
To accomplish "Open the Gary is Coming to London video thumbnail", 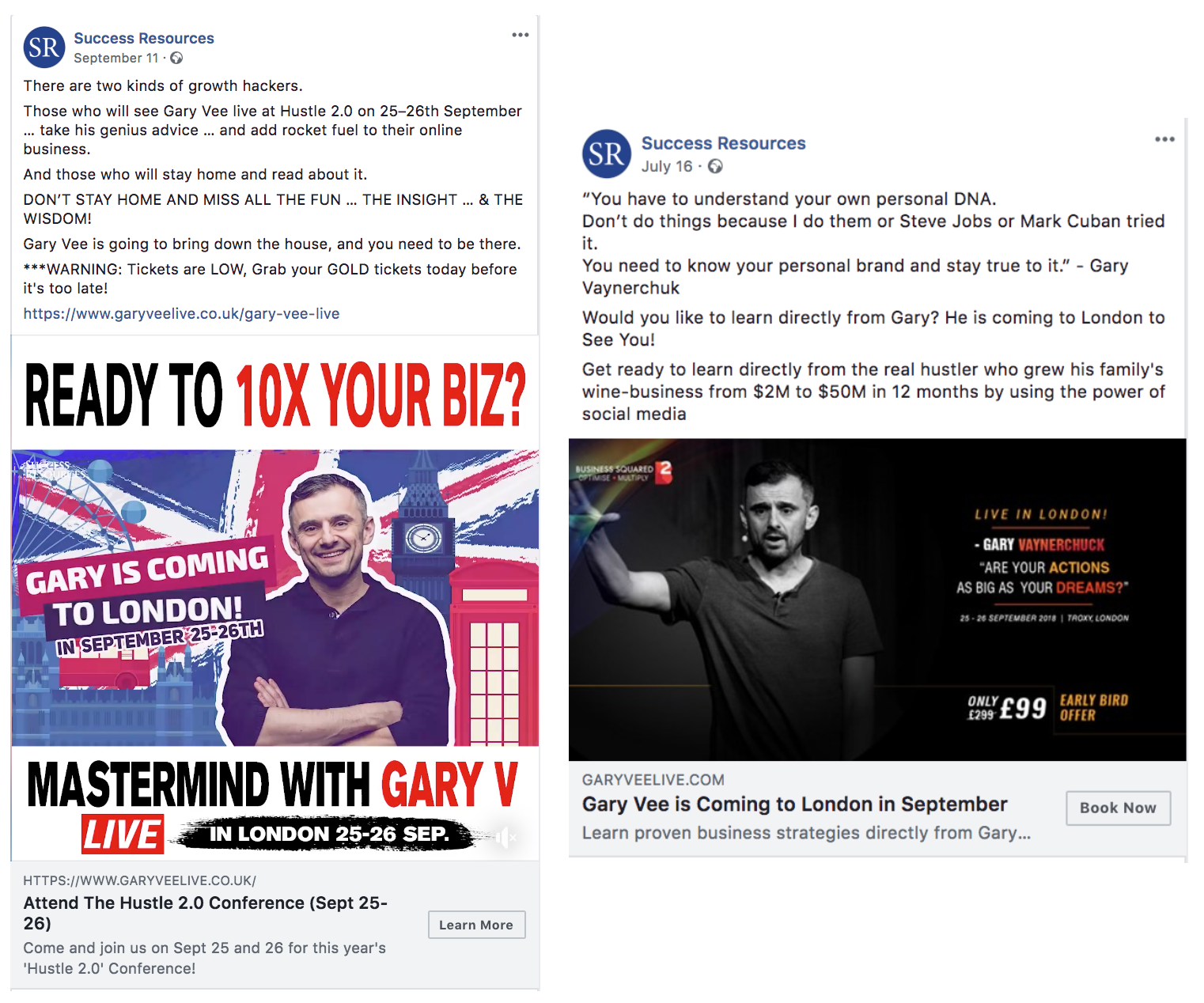I will pos(275,597).
